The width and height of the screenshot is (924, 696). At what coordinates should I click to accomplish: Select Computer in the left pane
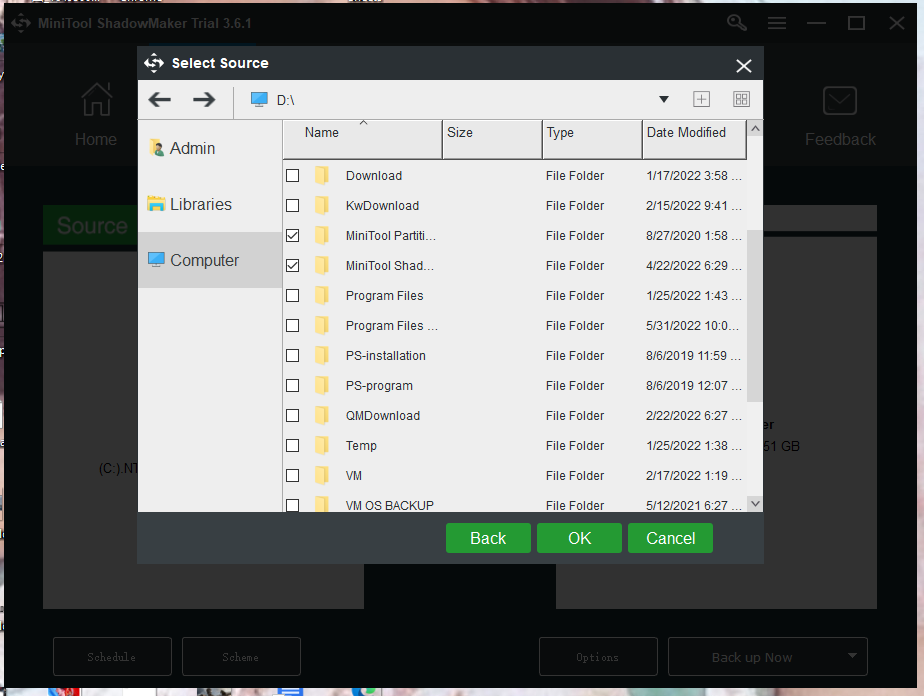tap(210, 260)
